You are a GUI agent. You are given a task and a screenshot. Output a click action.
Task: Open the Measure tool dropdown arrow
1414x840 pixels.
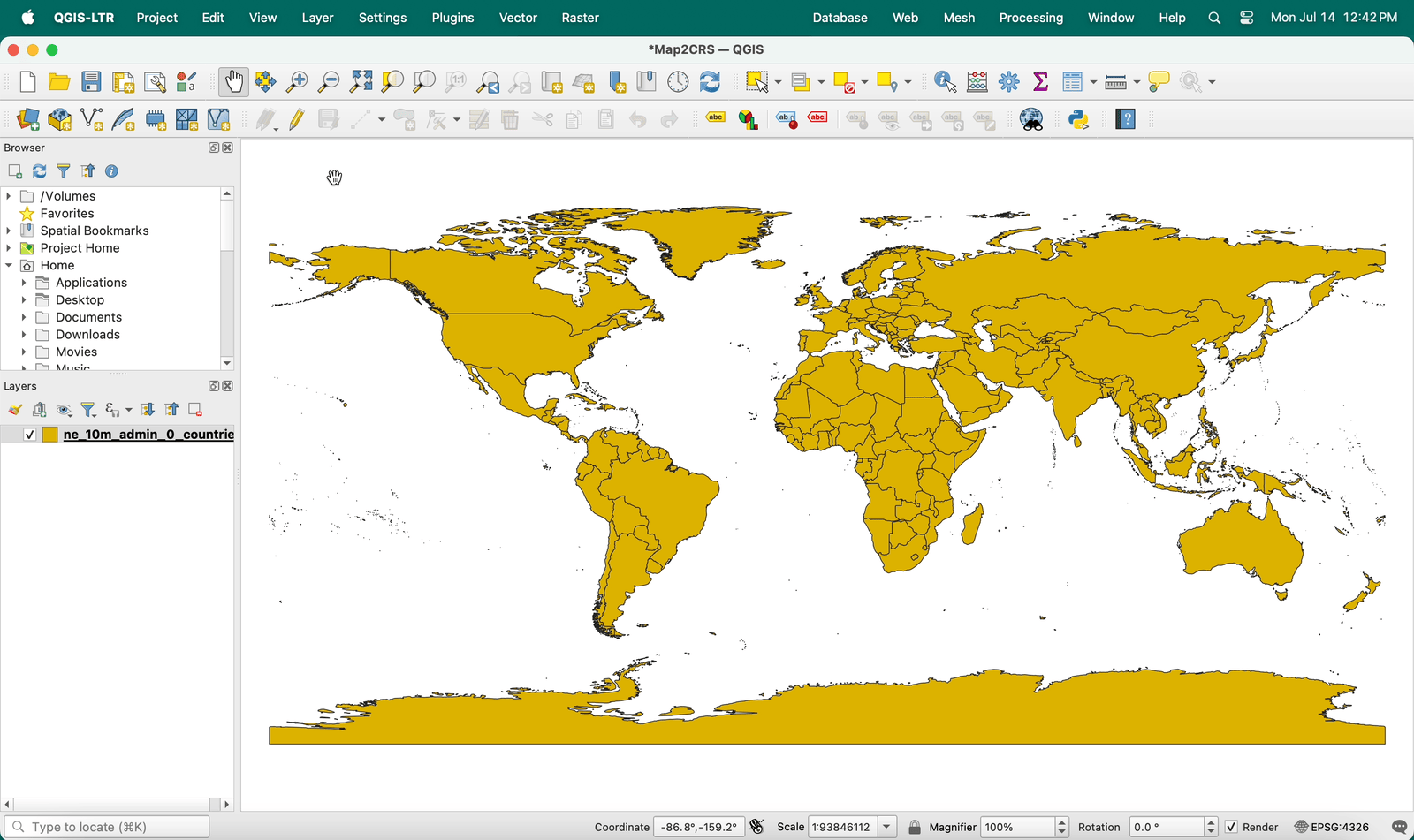point(1137,82)
